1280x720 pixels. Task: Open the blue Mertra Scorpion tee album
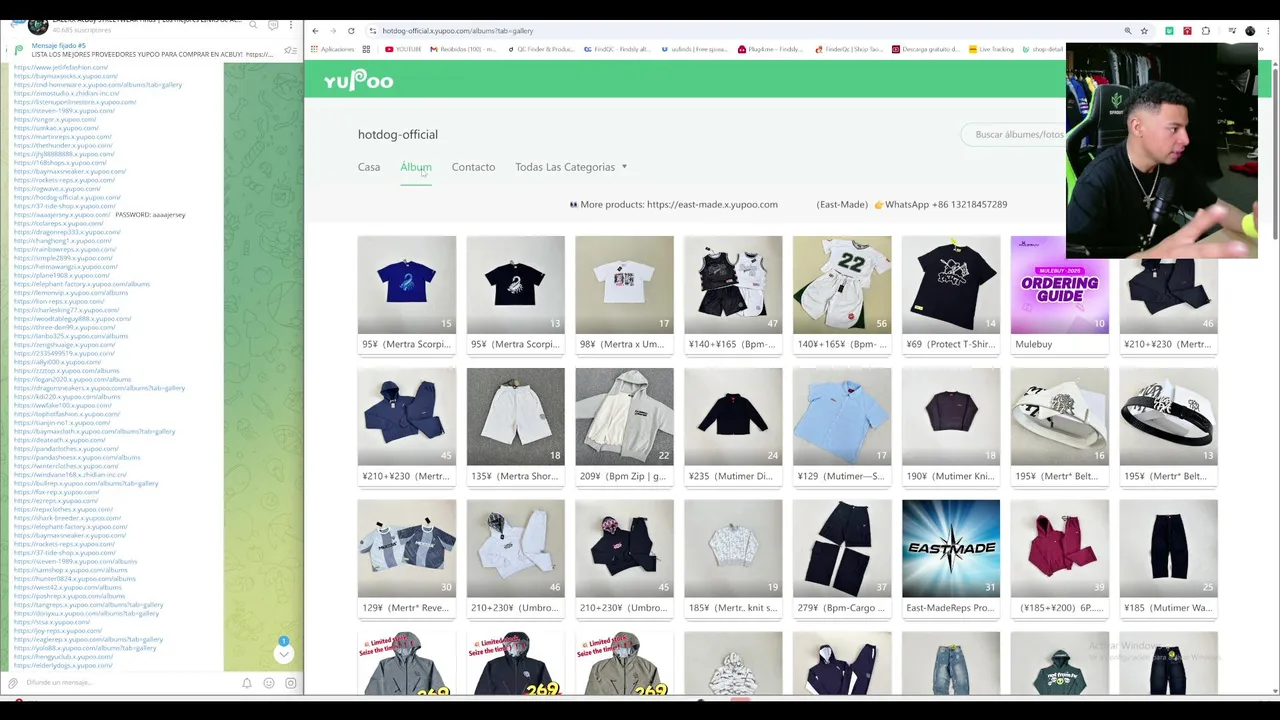pos(406,294)
